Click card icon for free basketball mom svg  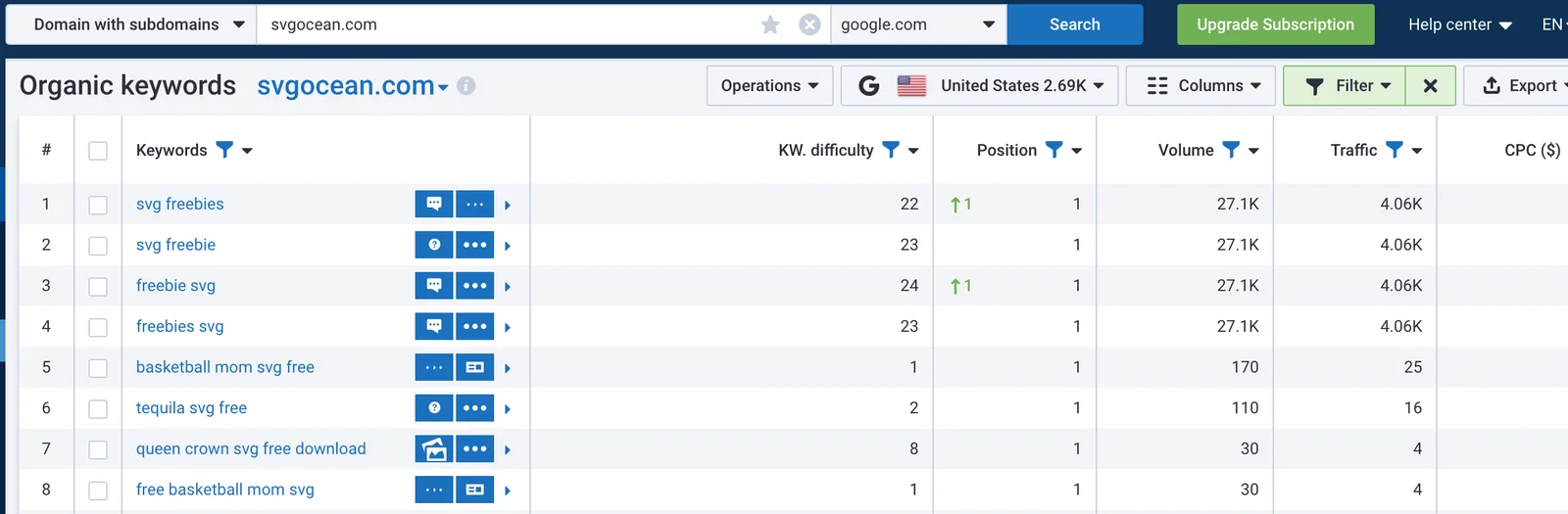[x=475, y=490]
